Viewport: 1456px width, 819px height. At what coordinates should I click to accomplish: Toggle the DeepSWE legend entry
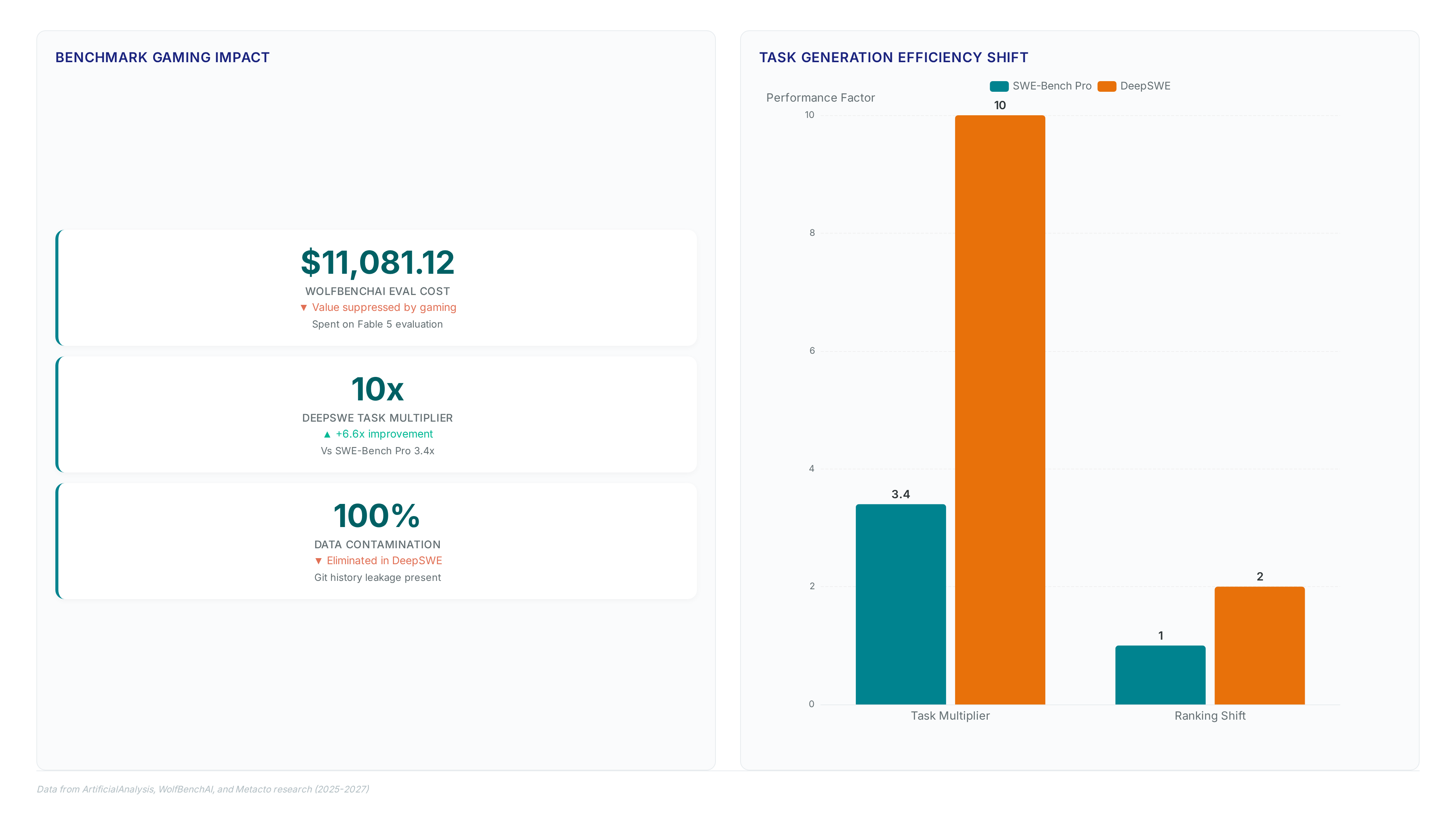[1134, 86]
